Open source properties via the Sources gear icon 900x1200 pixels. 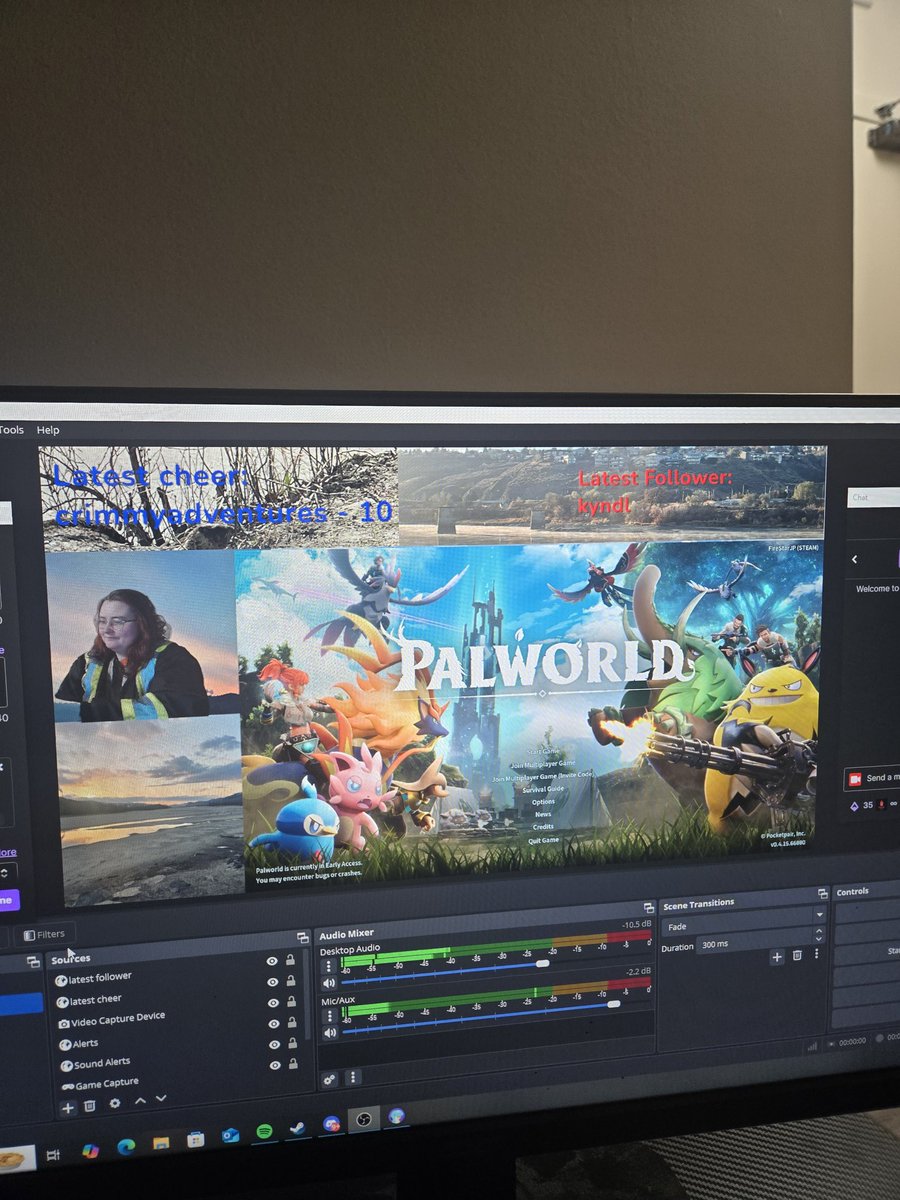[115, 1104]
